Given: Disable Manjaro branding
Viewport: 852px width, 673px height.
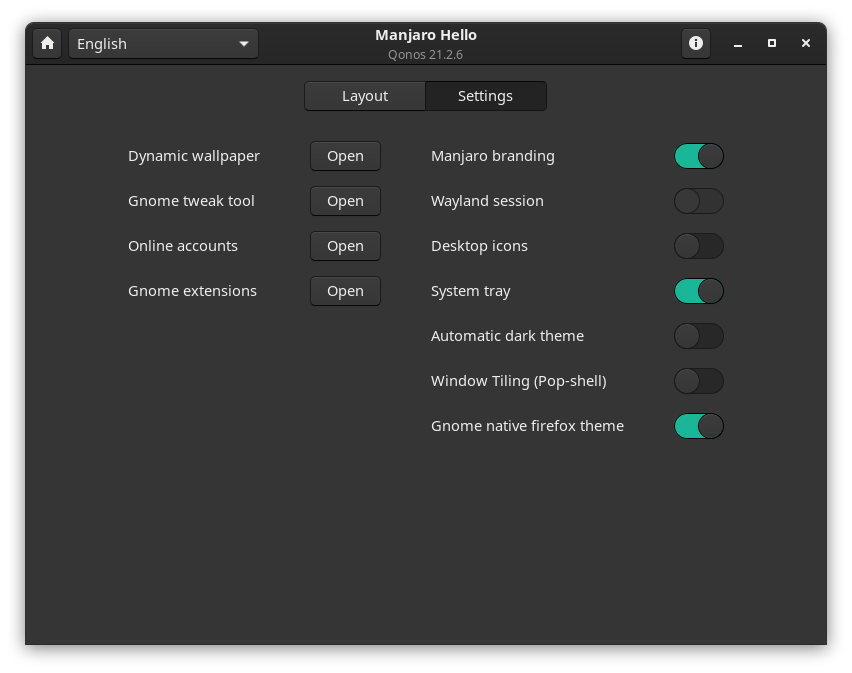Looking at the screenshot, I should pos(699,156).
